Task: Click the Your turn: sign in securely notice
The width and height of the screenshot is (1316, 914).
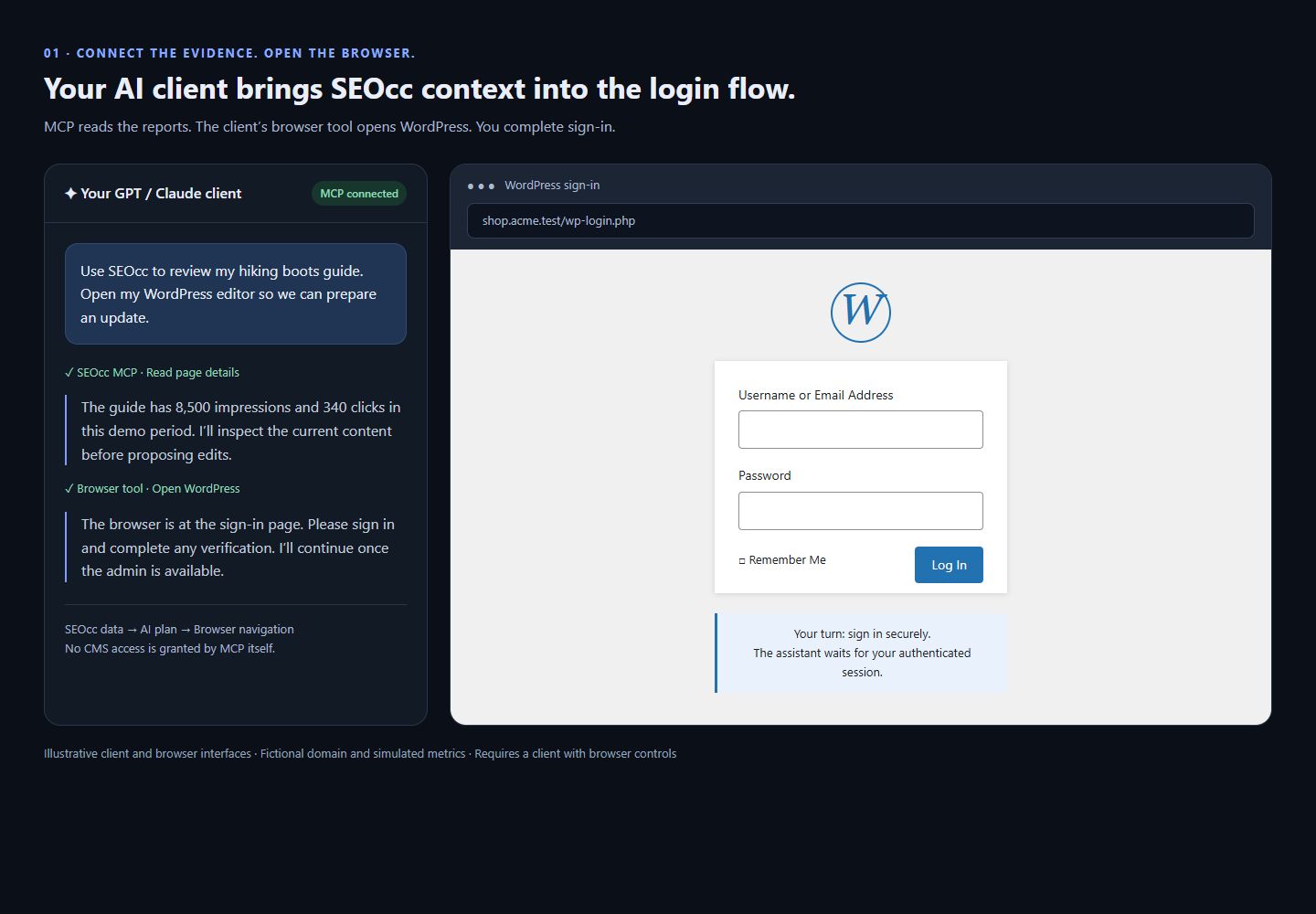Action: click(861, 653)
